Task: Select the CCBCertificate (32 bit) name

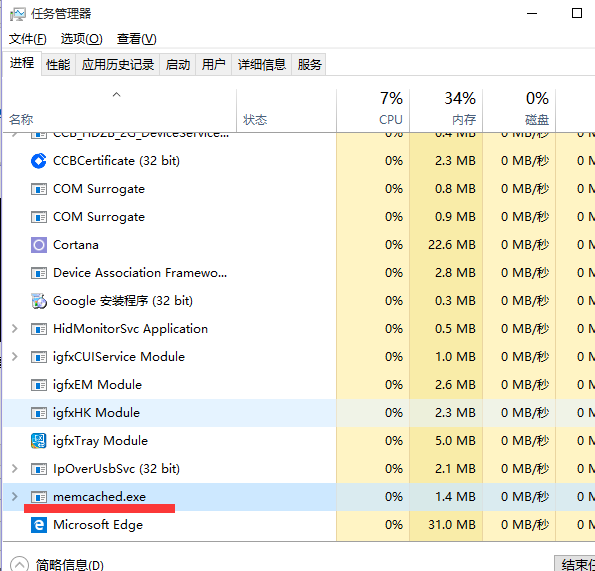Action: pyautogui.click(x=116, y=161)
